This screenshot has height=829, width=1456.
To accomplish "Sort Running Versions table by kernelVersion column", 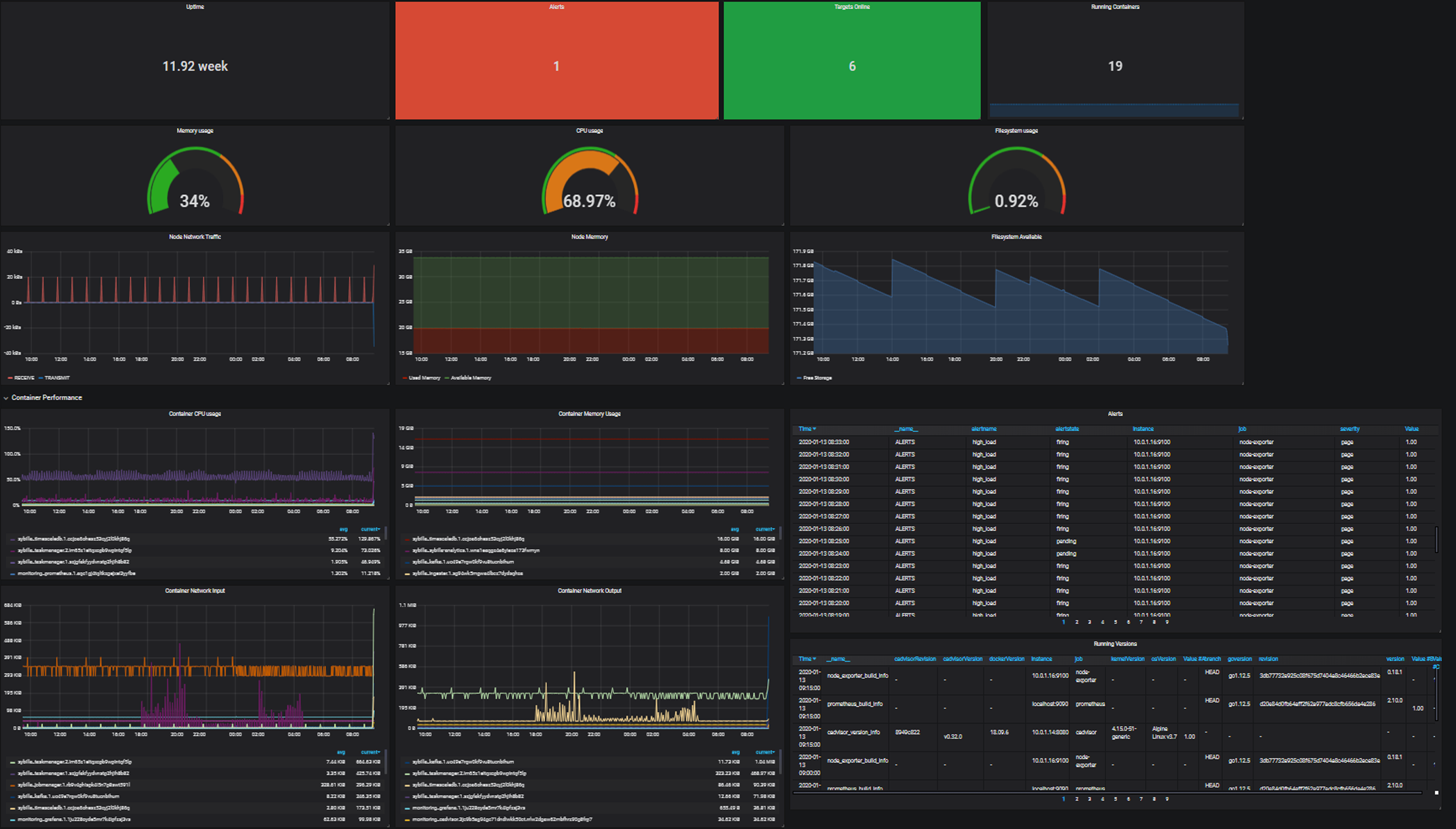I will coord(1127,659).
